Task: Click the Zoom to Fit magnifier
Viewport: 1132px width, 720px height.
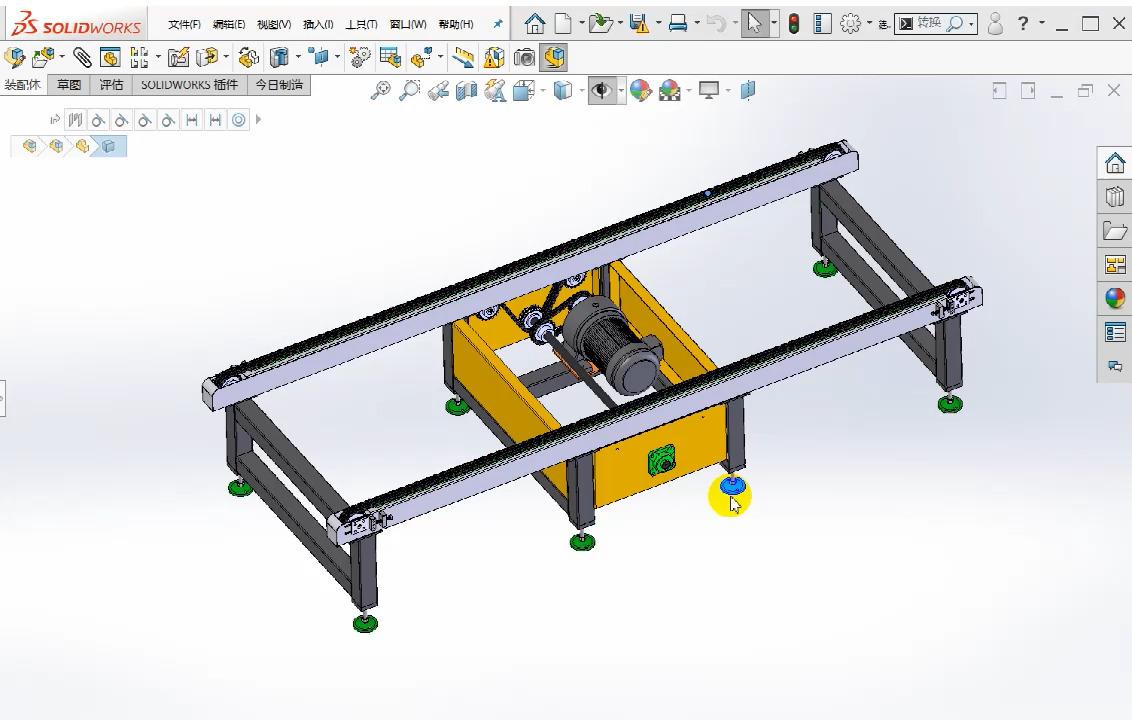Action: [380, 90]
